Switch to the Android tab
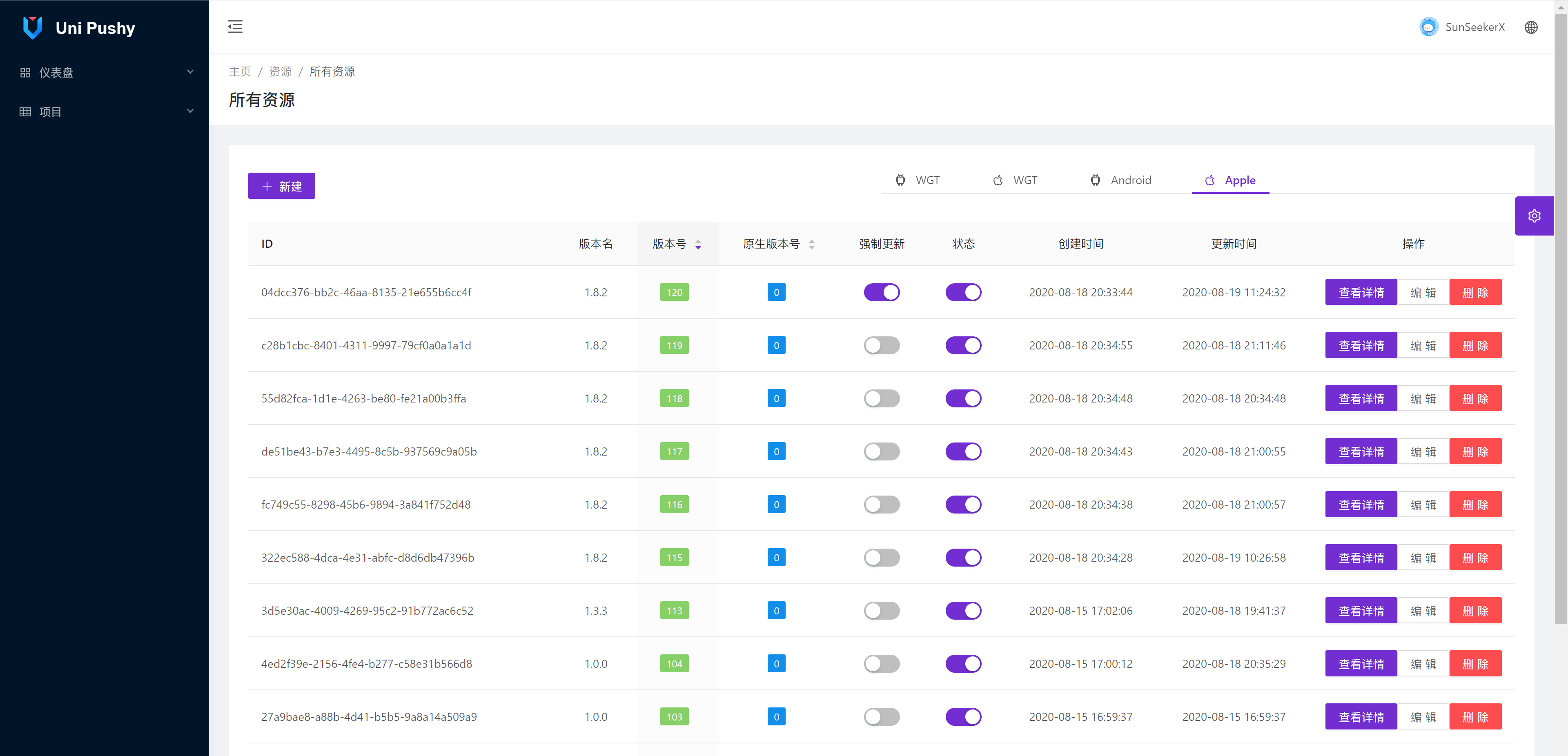Image resolution: width=1568 pixels, height=756 pixels. coord(1120,180)
